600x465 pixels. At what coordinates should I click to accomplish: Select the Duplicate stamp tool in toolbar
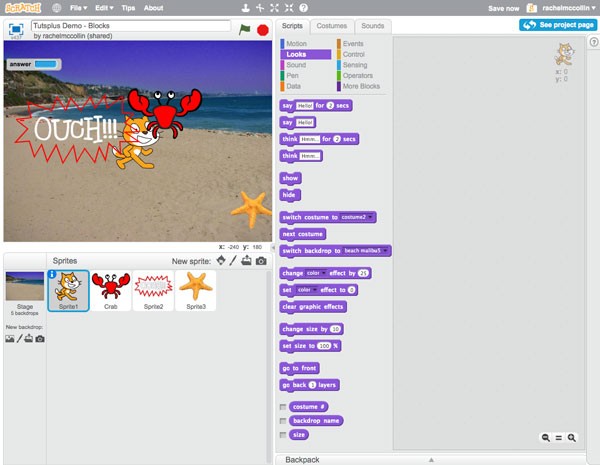click(x=246, y=8)
